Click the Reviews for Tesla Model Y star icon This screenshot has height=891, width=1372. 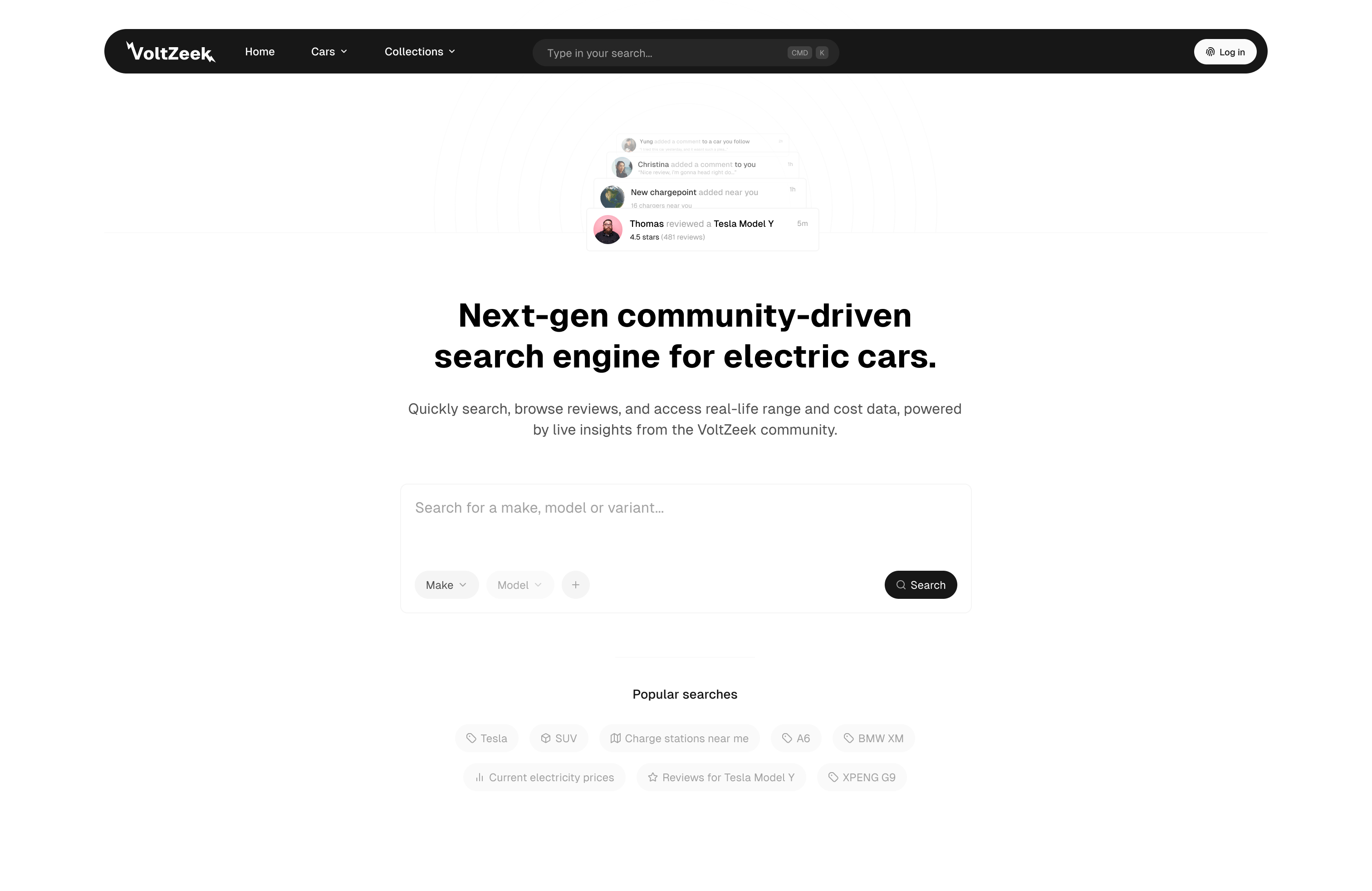pyautogui.click(x=652, y=777)
